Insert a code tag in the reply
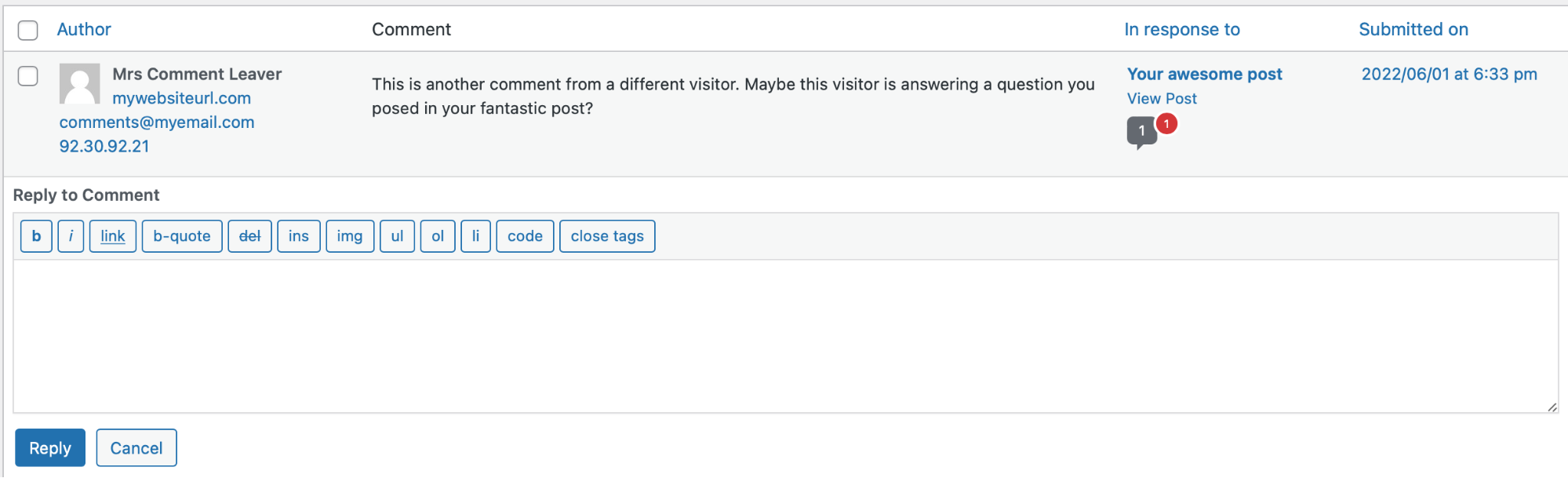Screen dimensions: 1568x478 [524, 235]
